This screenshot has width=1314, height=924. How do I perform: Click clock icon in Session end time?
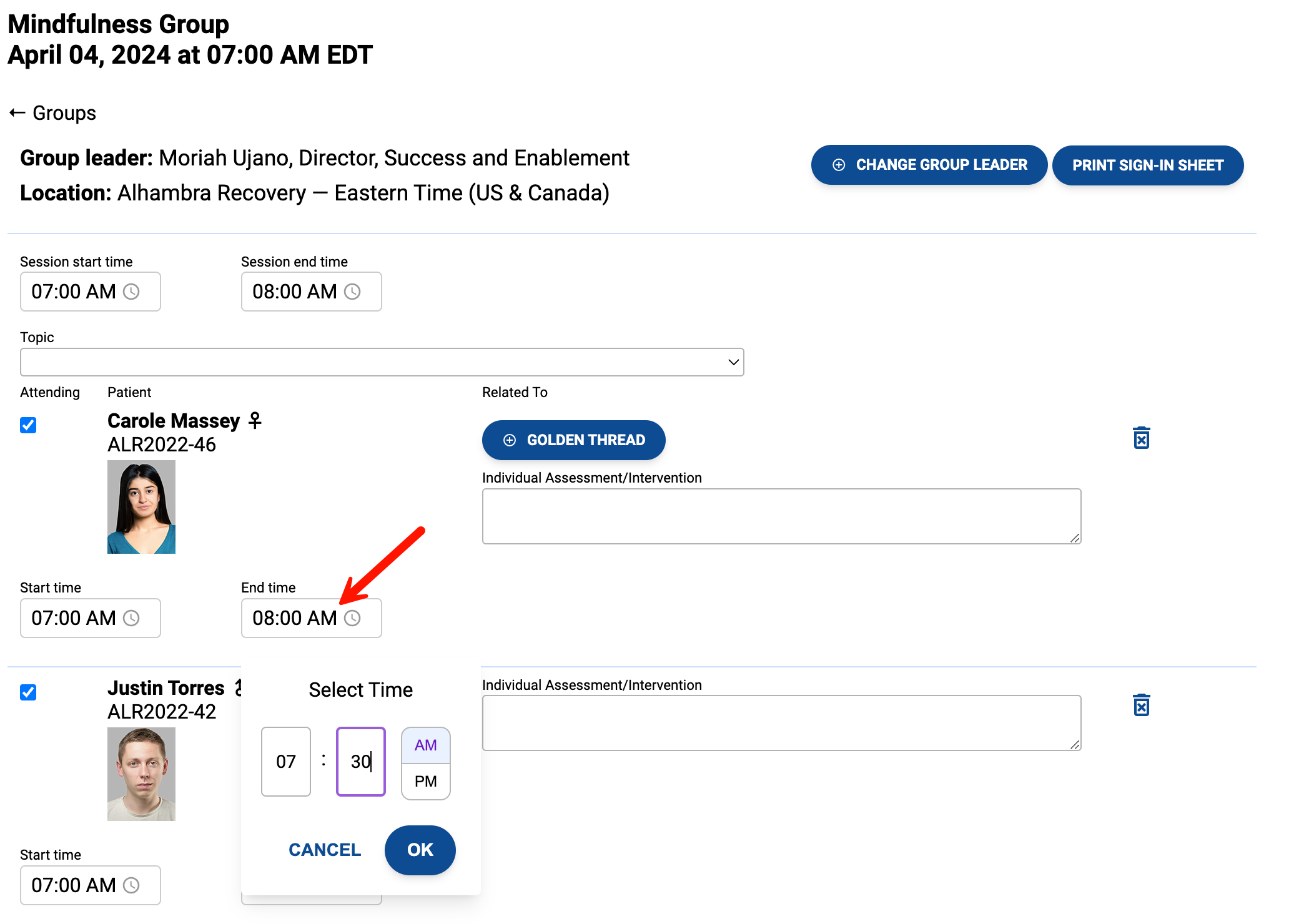(352, 292)
